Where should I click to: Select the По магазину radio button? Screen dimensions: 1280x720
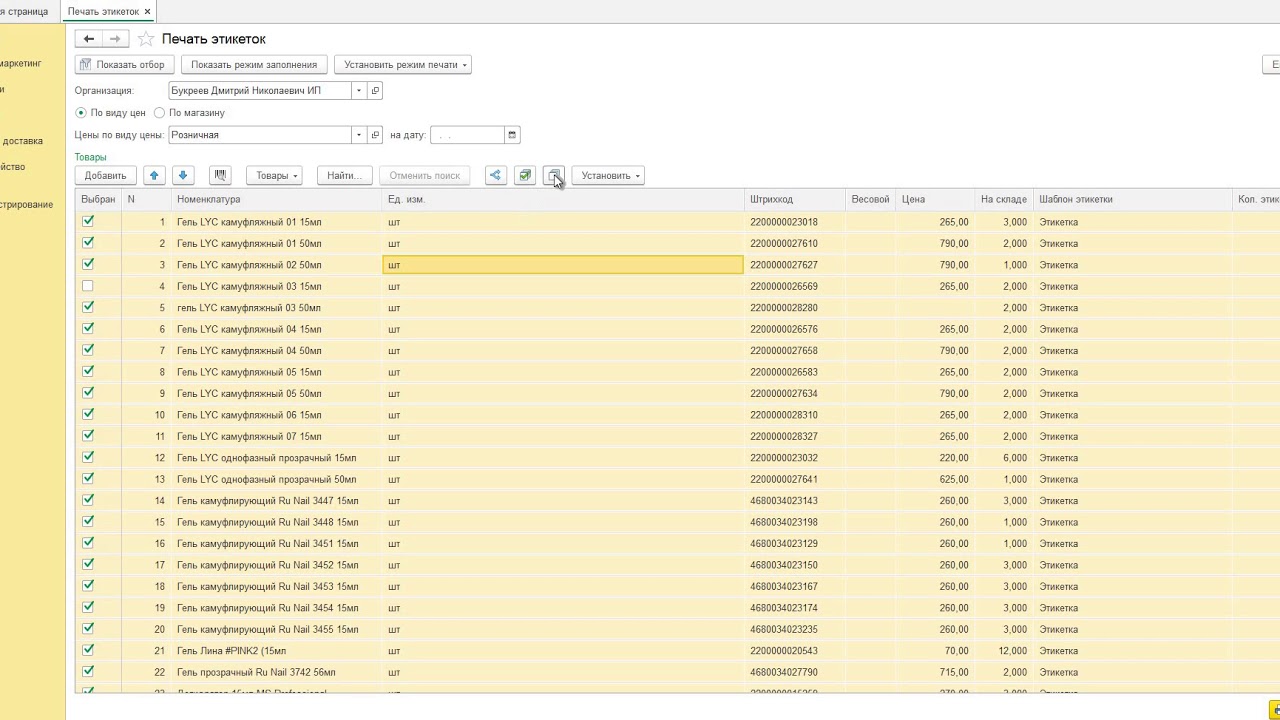(x=159, y=113)
